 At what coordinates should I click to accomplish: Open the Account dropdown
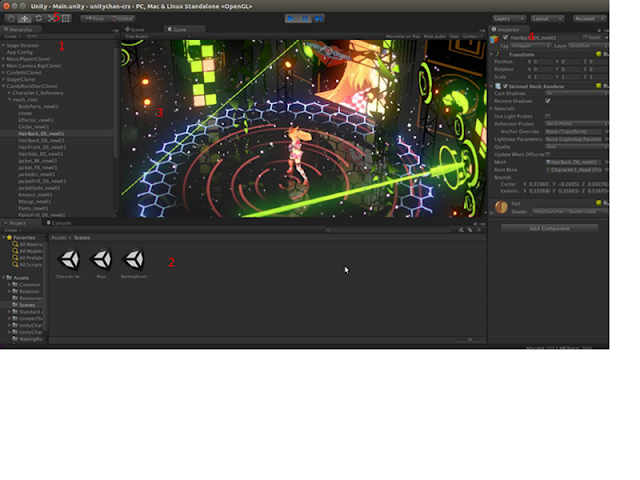click(589, 19)
